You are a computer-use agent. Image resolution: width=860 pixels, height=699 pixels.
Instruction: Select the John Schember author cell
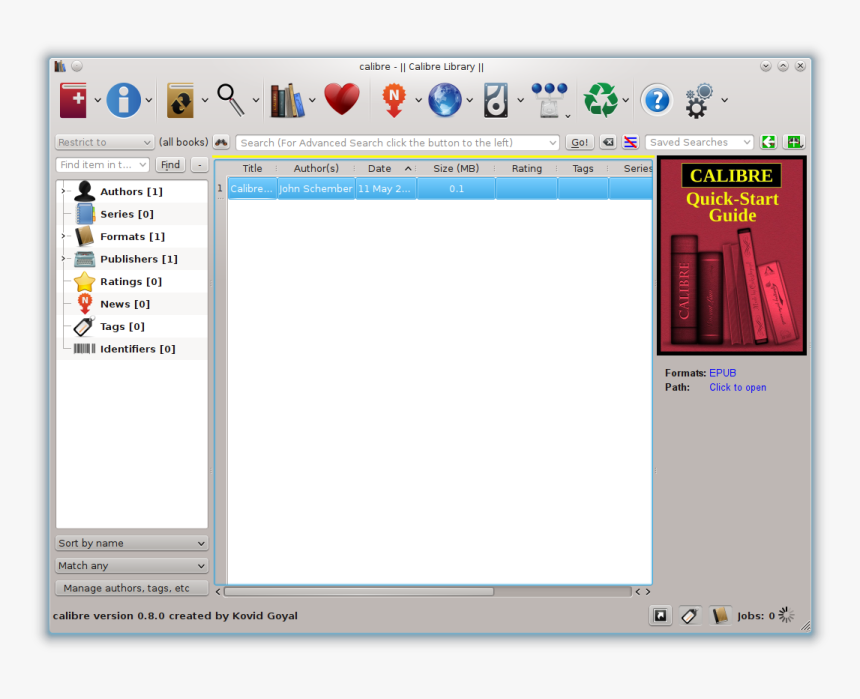(316, 189)
